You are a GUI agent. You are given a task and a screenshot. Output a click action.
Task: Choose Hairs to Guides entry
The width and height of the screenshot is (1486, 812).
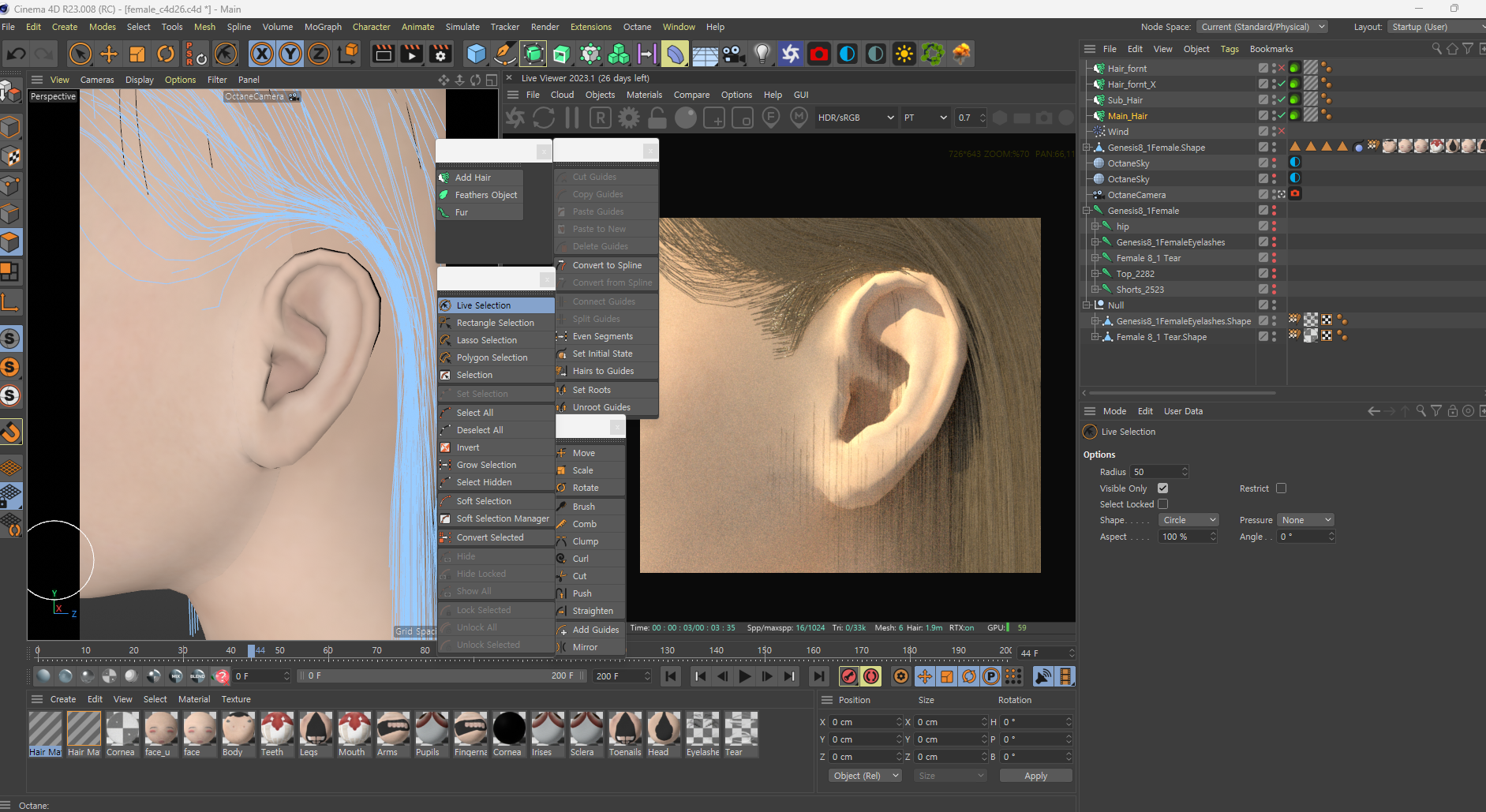(606, 371)
